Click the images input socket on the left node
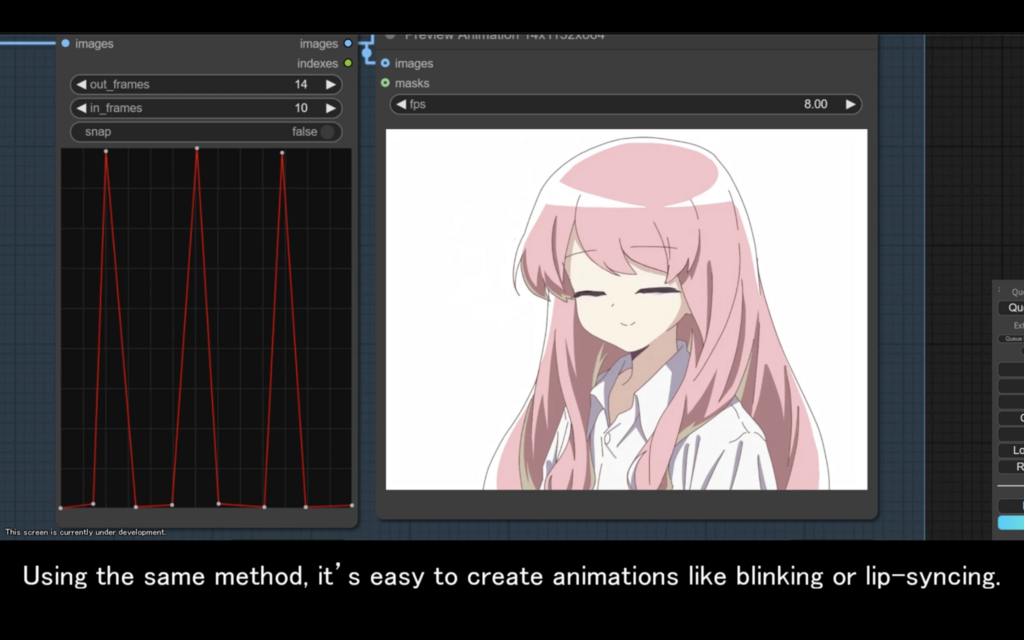Screen dimensions: 1024x640 65,43
